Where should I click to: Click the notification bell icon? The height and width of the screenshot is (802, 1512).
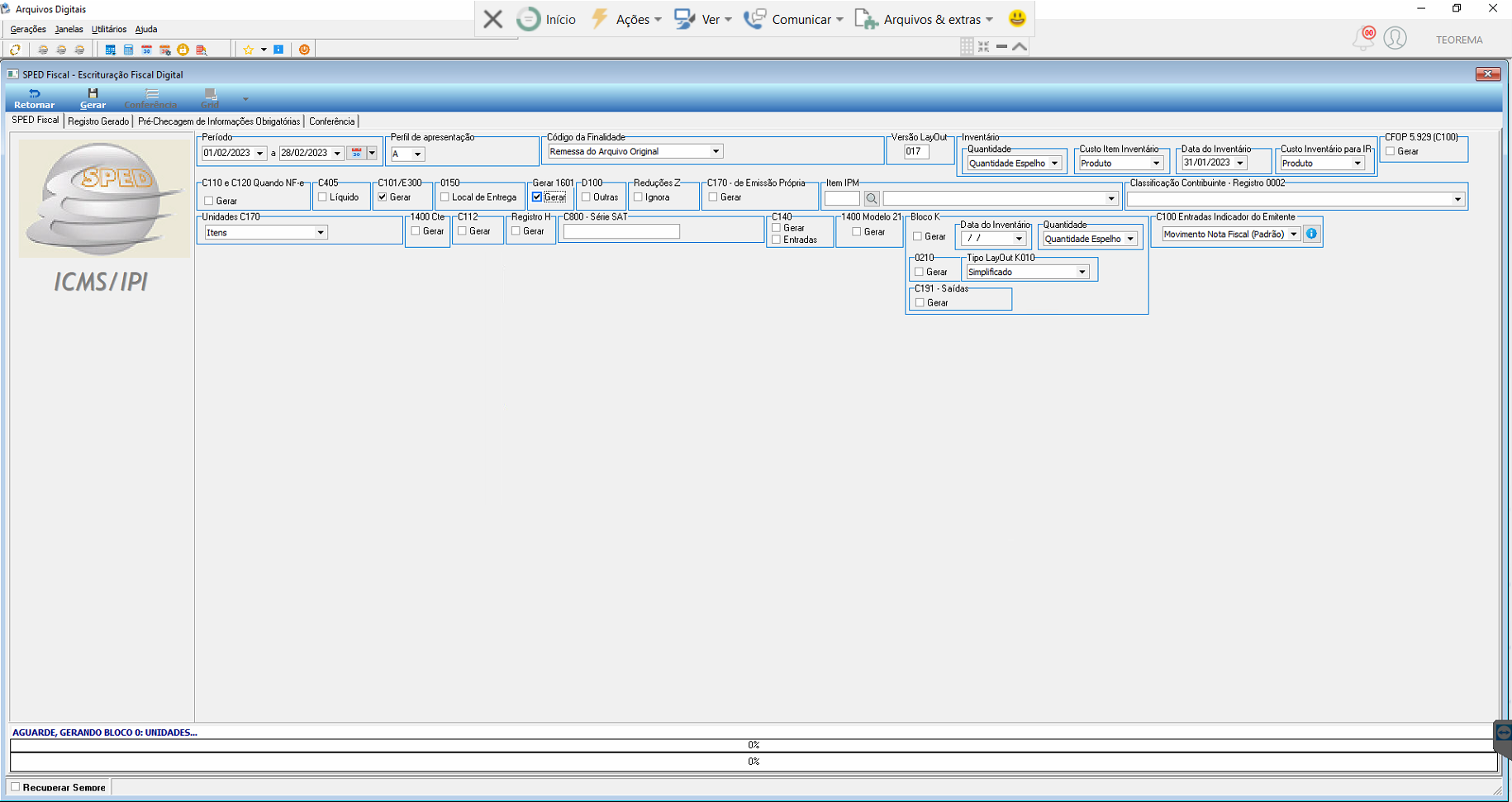(x=1363, y=38)
